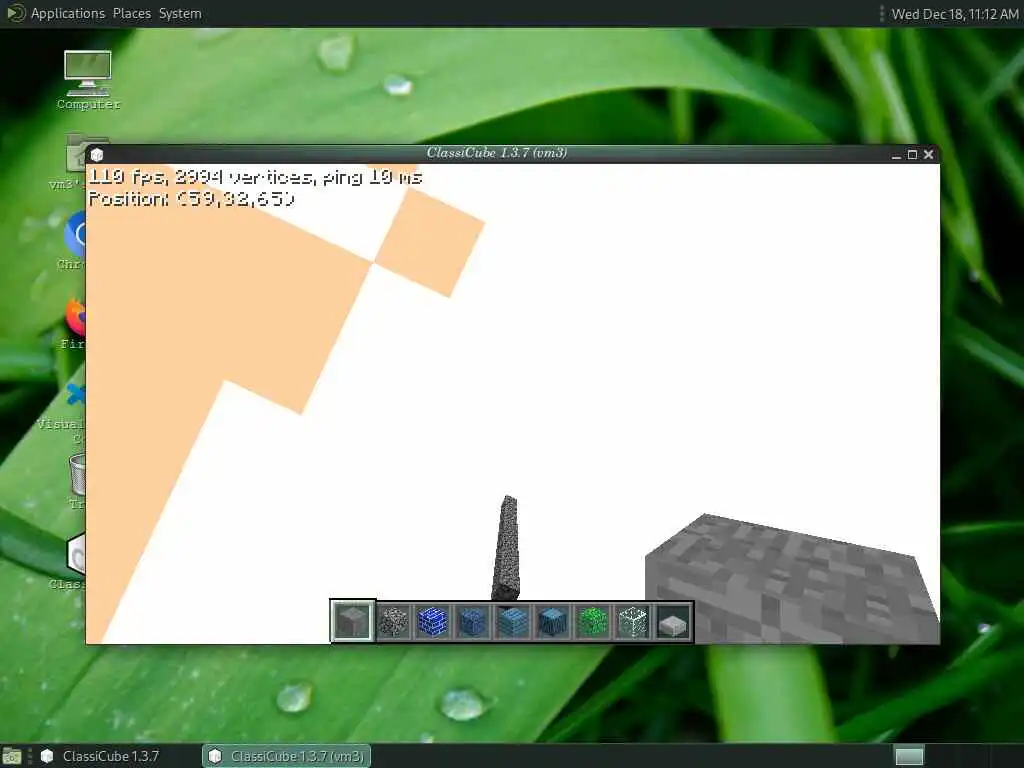
Task: Click the fps and vertices status text
Action: point(255,177)
